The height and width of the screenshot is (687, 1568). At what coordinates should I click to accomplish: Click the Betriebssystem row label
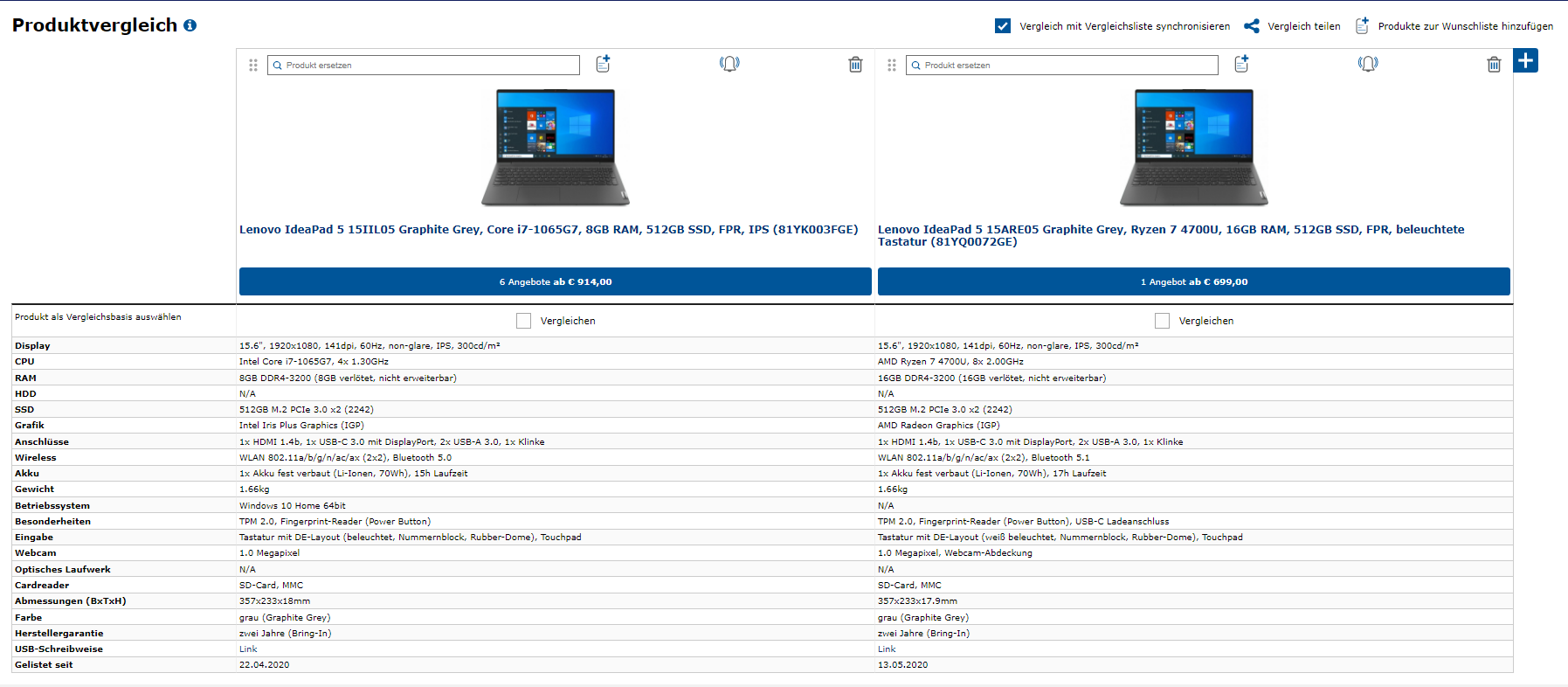(52, 506)
